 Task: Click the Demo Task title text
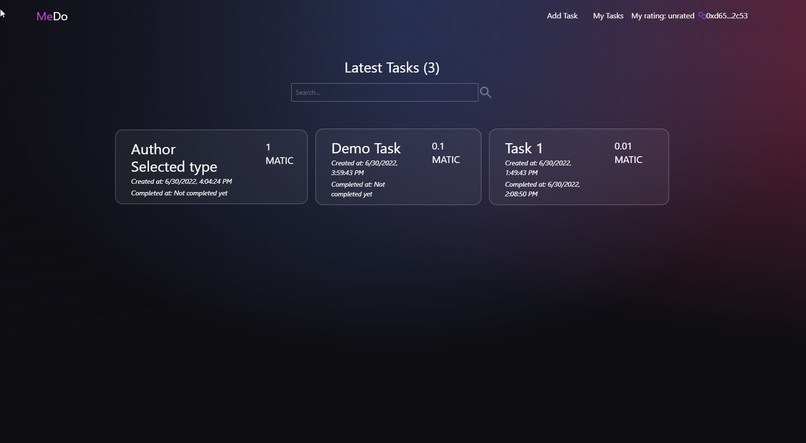[365, 149]
